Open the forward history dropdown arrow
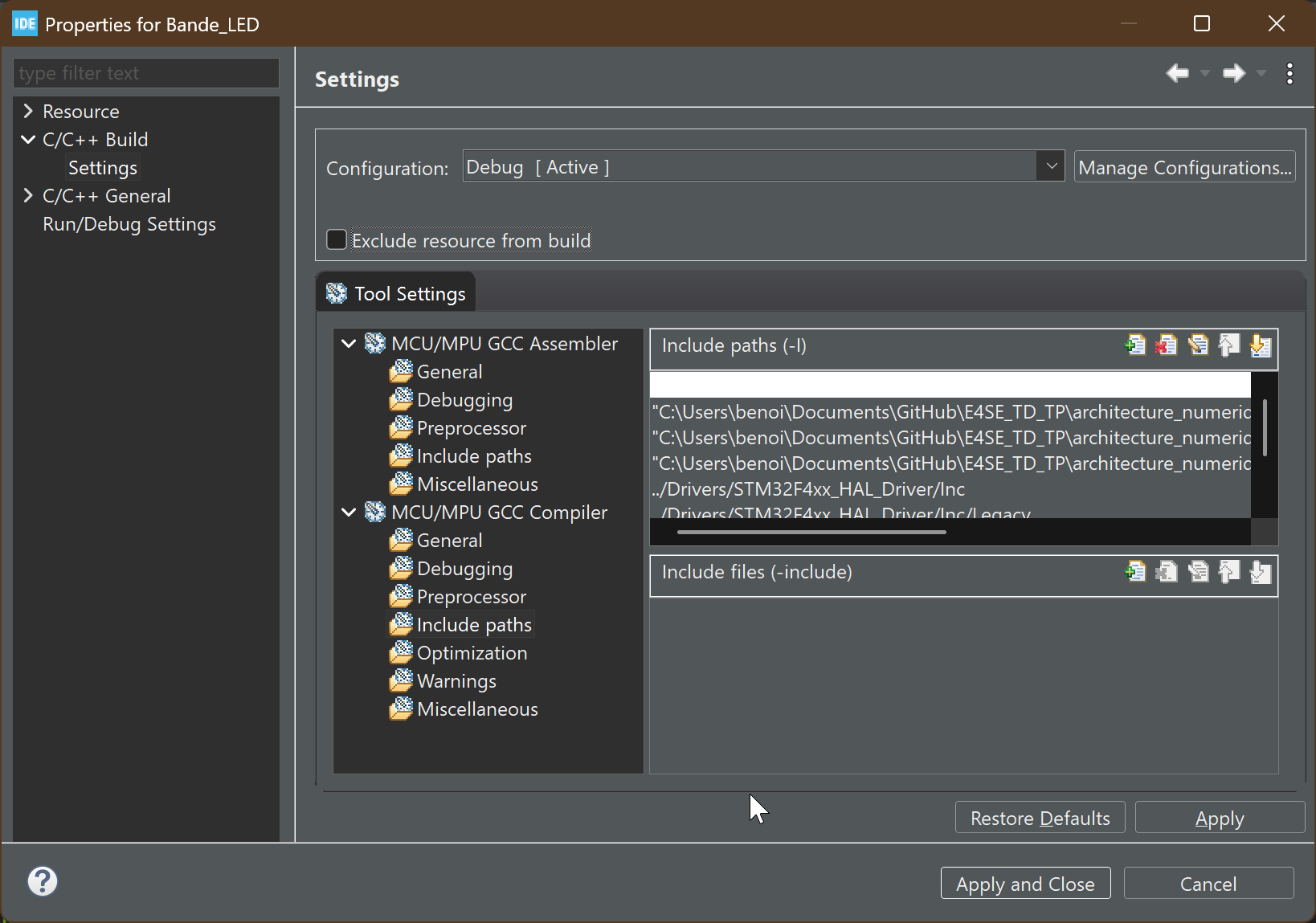1316x923 pixels. 1261,73
